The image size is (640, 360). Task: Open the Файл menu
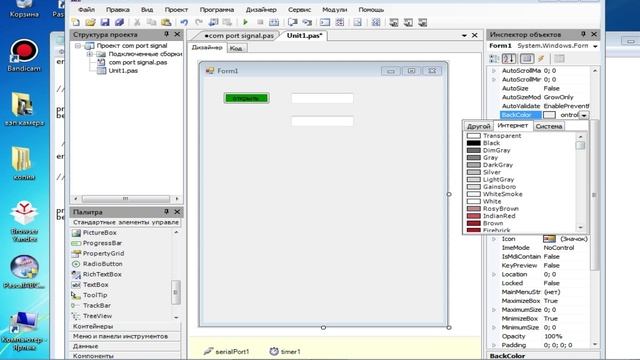87,9
